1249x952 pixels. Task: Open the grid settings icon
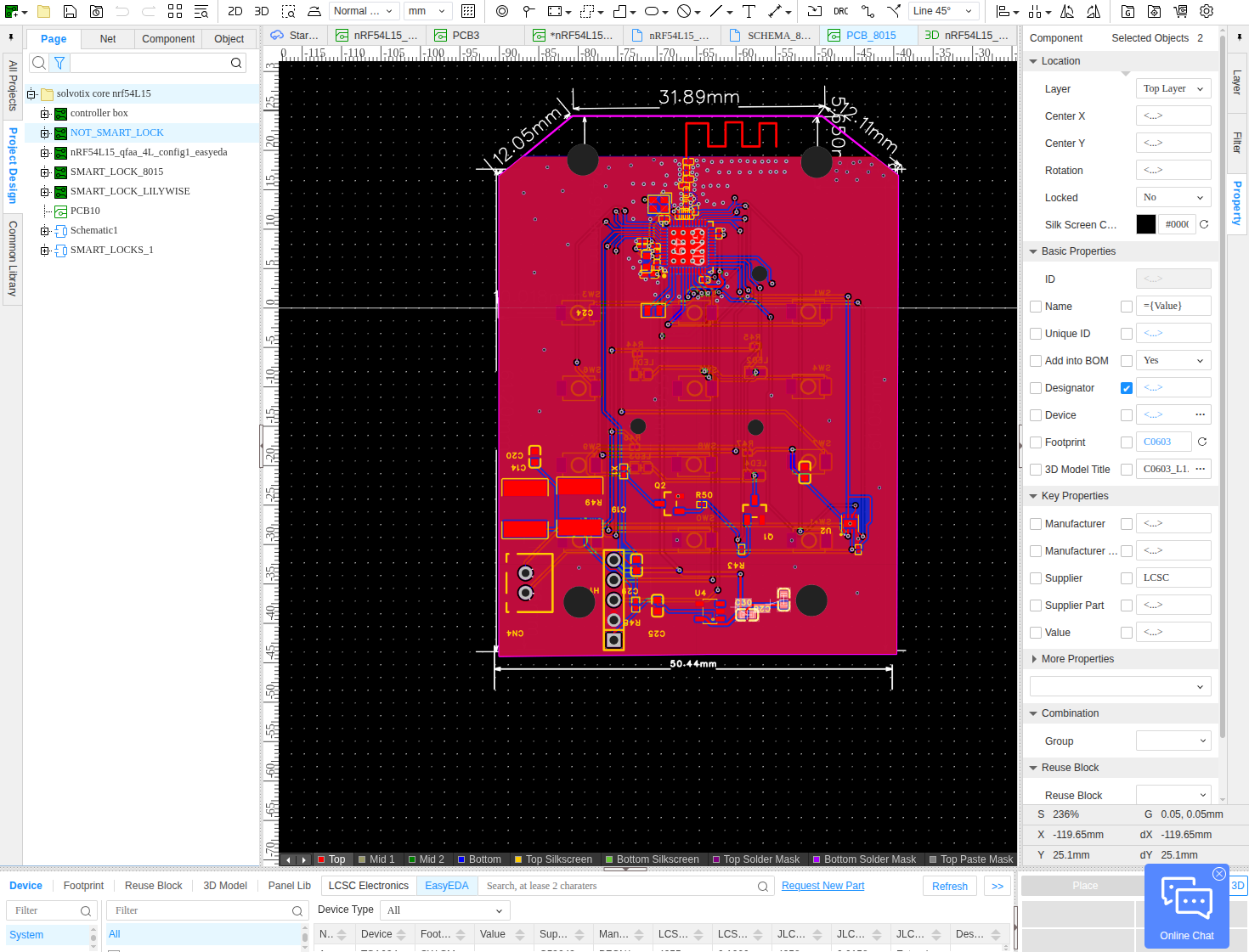[468, 11]
